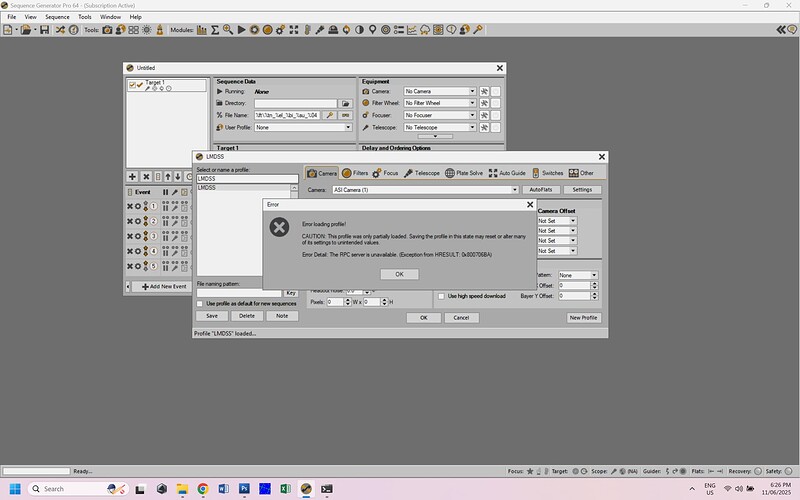
Task: Click the Telescope settings wrench icon in Equipment
Action: coord(484,128)
